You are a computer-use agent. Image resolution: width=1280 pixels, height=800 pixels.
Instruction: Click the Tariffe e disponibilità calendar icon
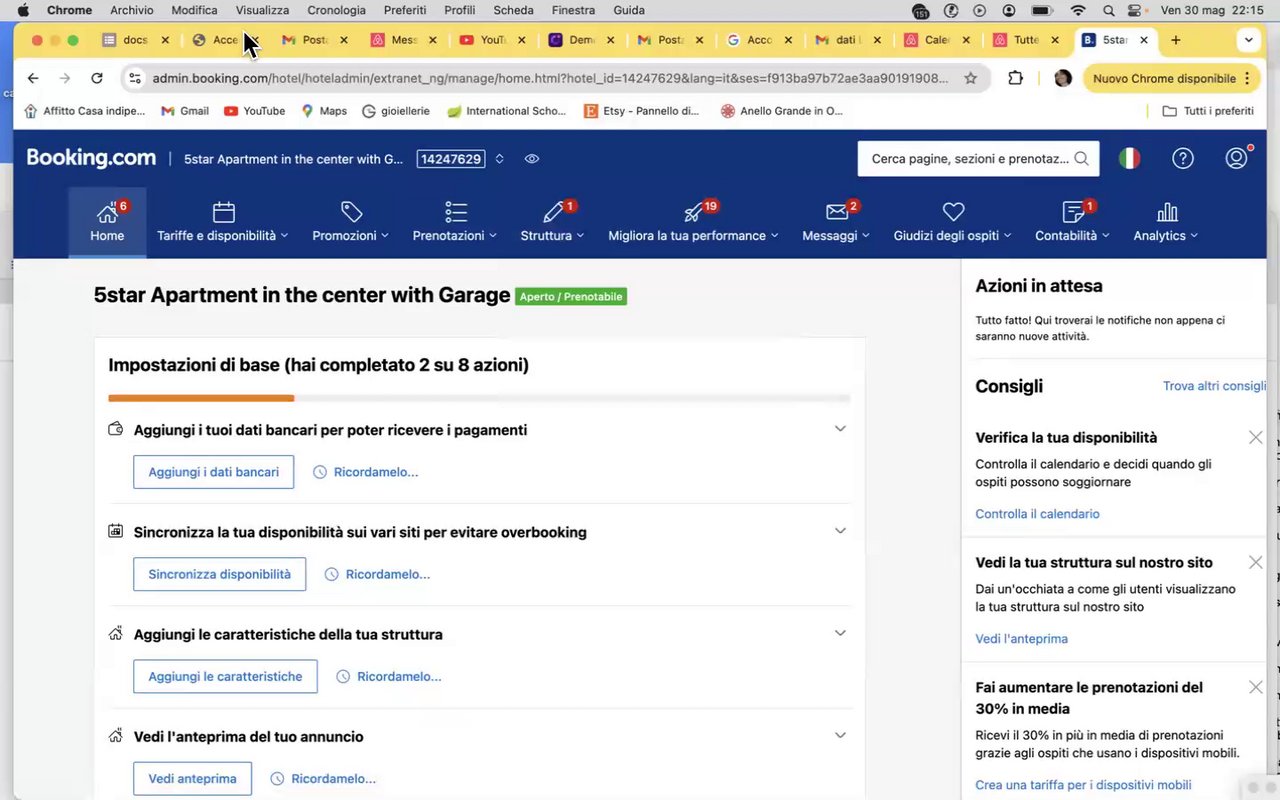224,212
